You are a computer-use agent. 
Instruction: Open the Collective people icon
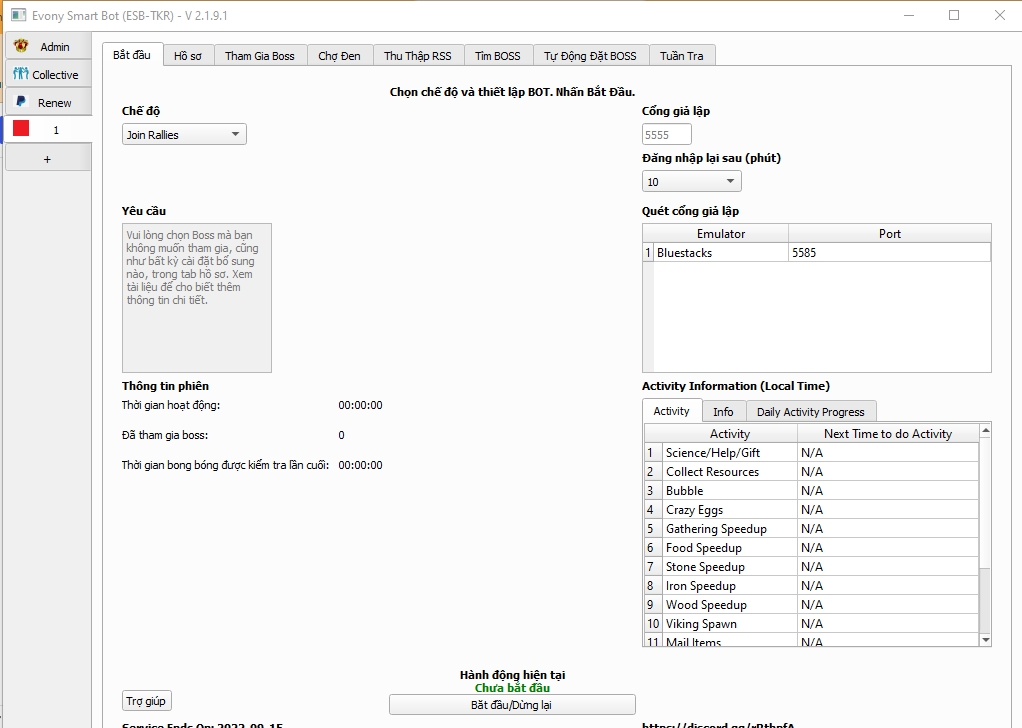coord(20,75)
